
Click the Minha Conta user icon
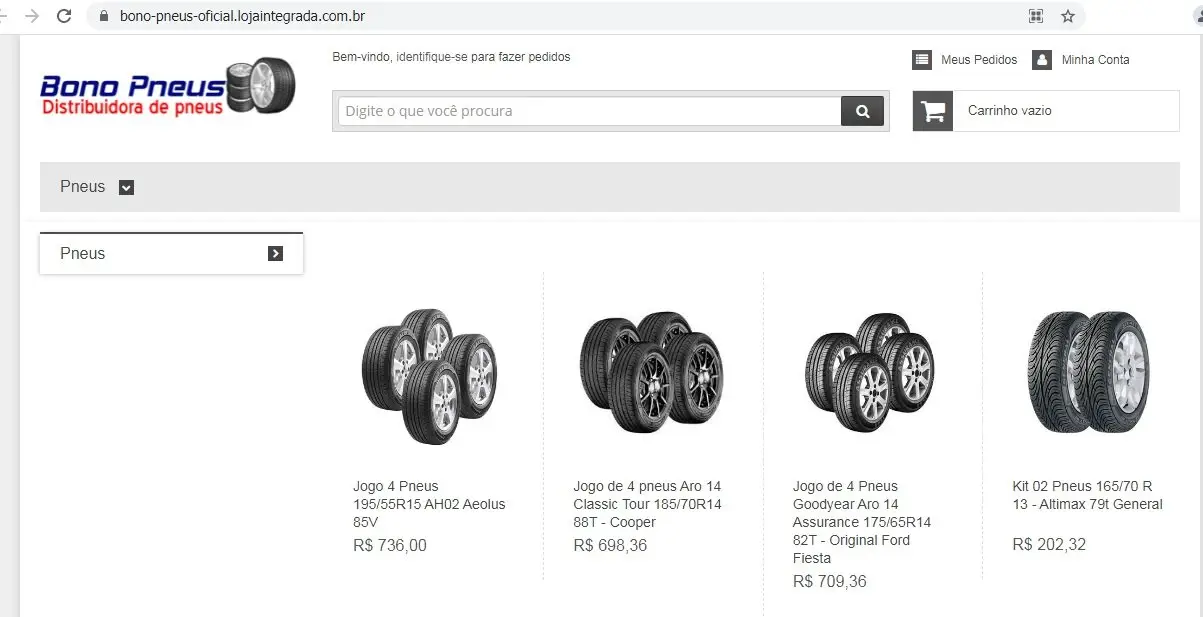point(1042,60)
